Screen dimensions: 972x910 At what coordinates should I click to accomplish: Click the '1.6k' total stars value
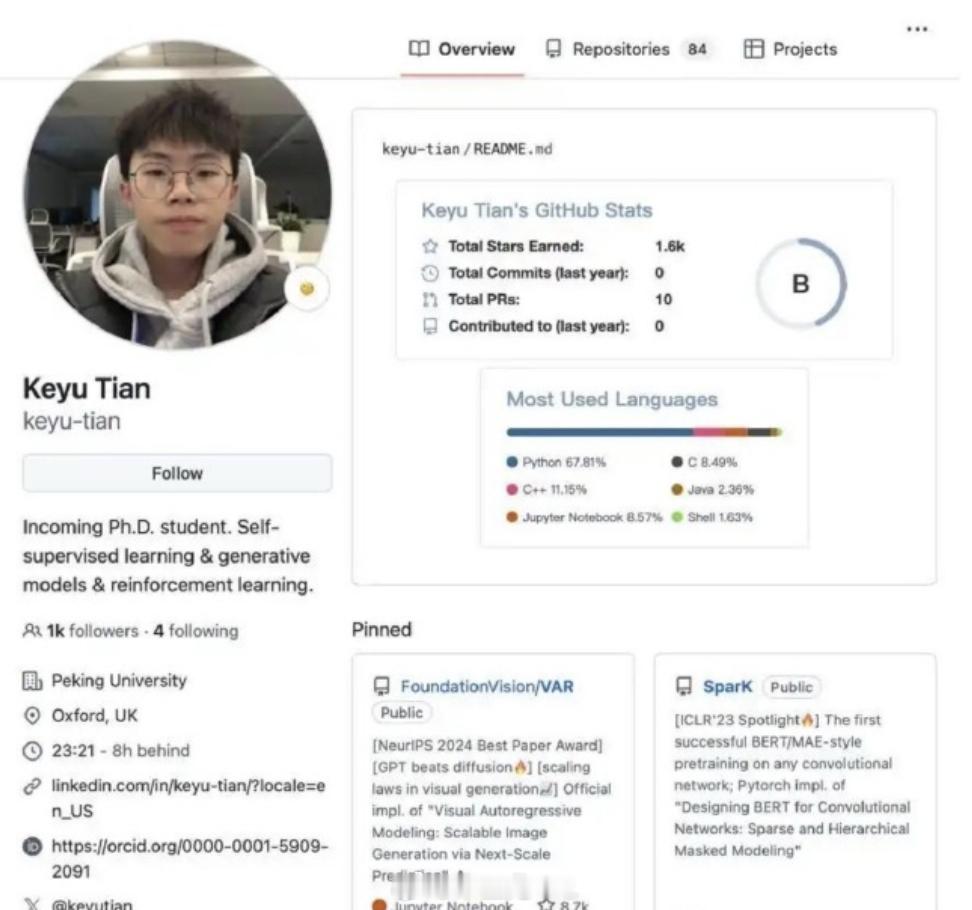tap(670, 247)
